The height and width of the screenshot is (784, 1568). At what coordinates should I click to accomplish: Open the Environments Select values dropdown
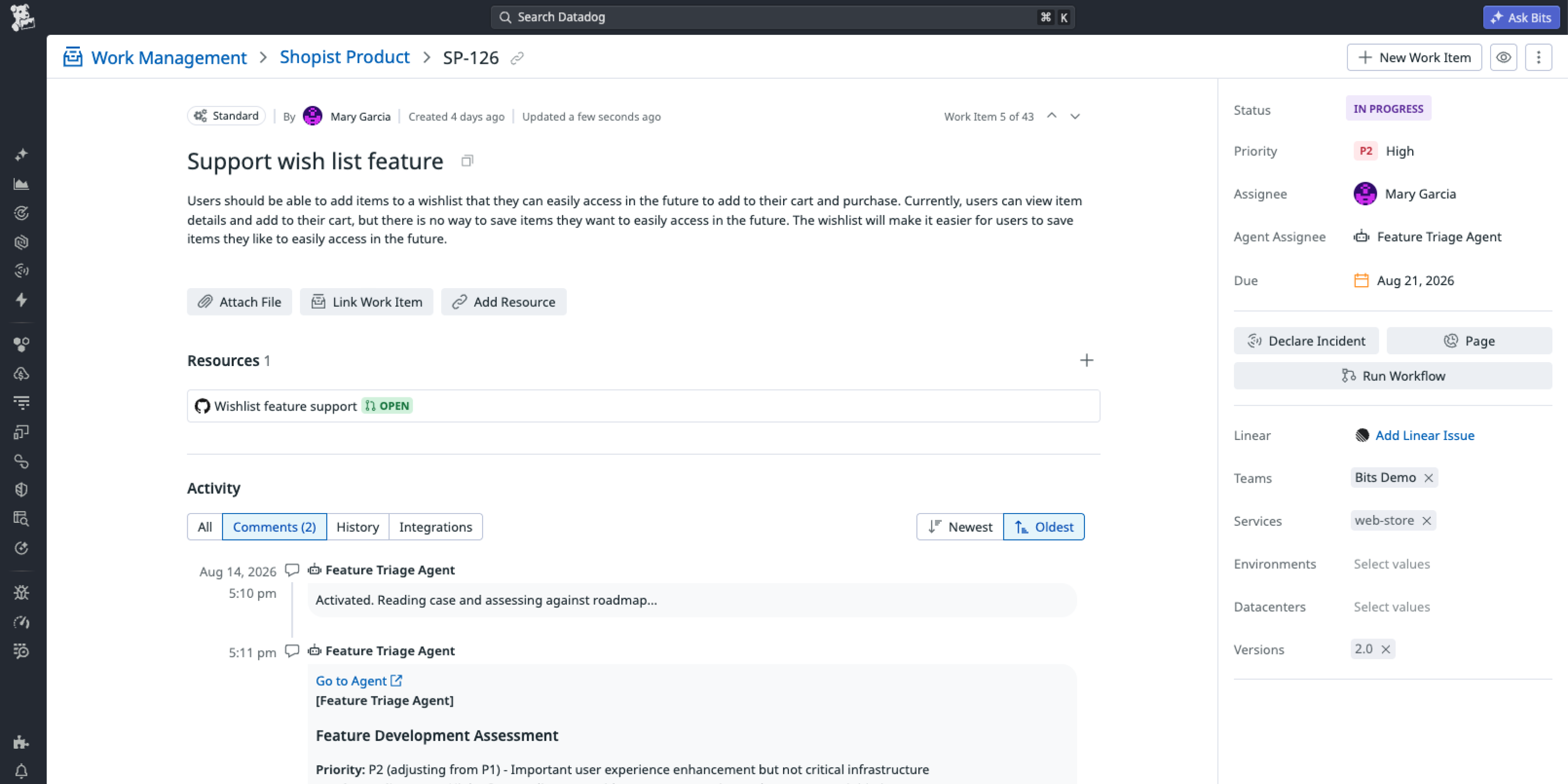(1392, 563)
